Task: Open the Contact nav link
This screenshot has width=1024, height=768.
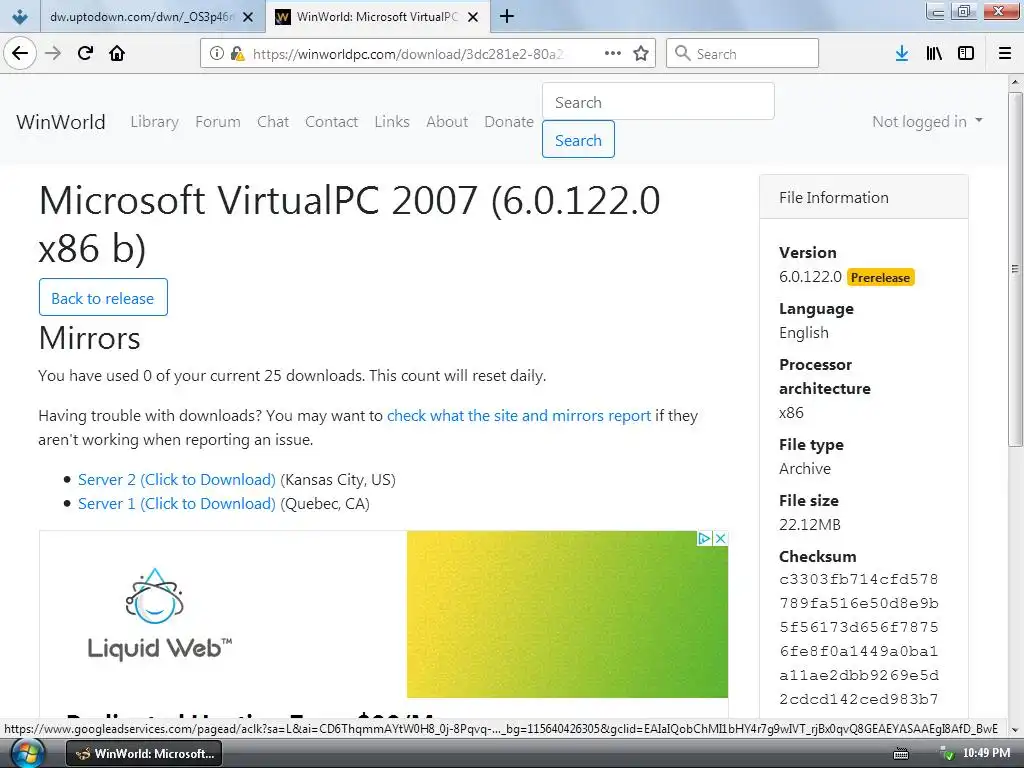Action: click(331, 121)
